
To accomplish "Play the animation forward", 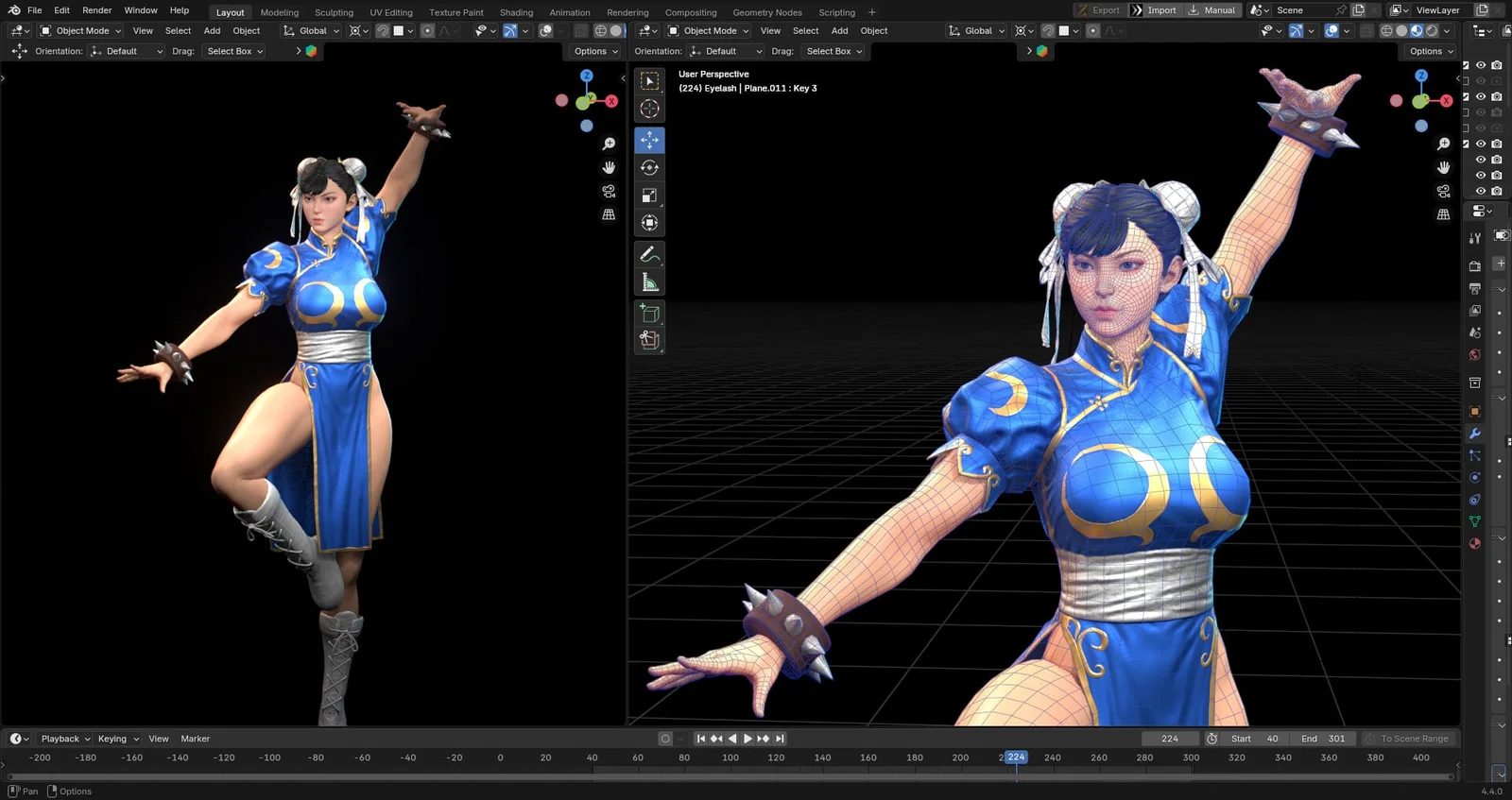I will pos(747,739).
